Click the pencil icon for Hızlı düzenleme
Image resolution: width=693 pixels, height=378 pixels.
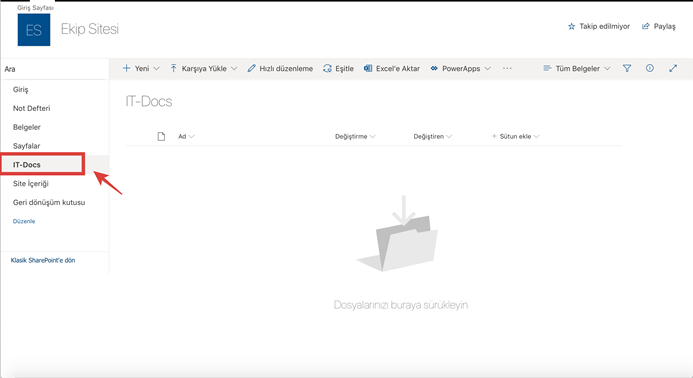click(x=251, y=68)
